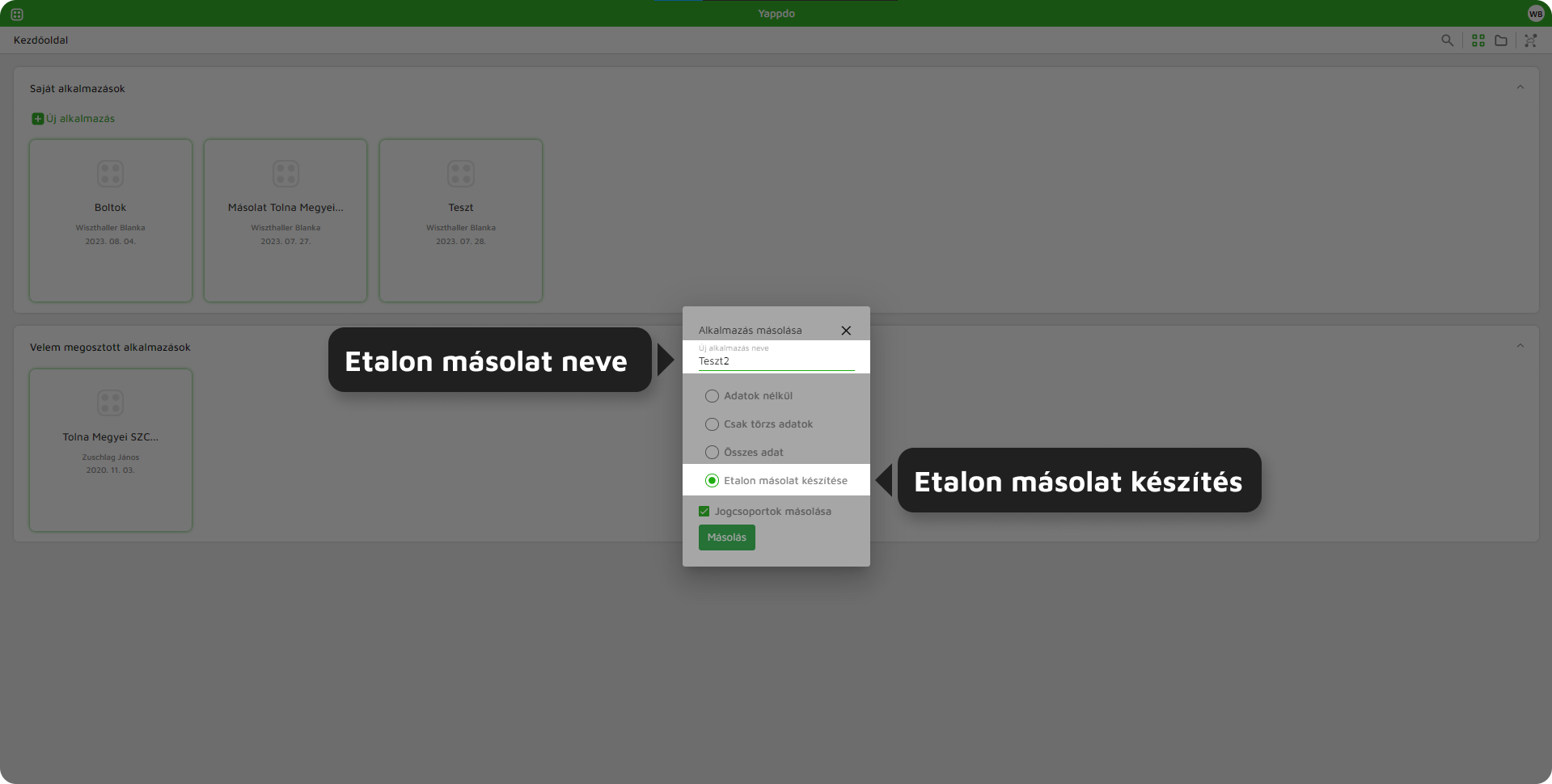Click the Másolás button
This screenshot has height=784, width=1552.
tap(727, 537)
